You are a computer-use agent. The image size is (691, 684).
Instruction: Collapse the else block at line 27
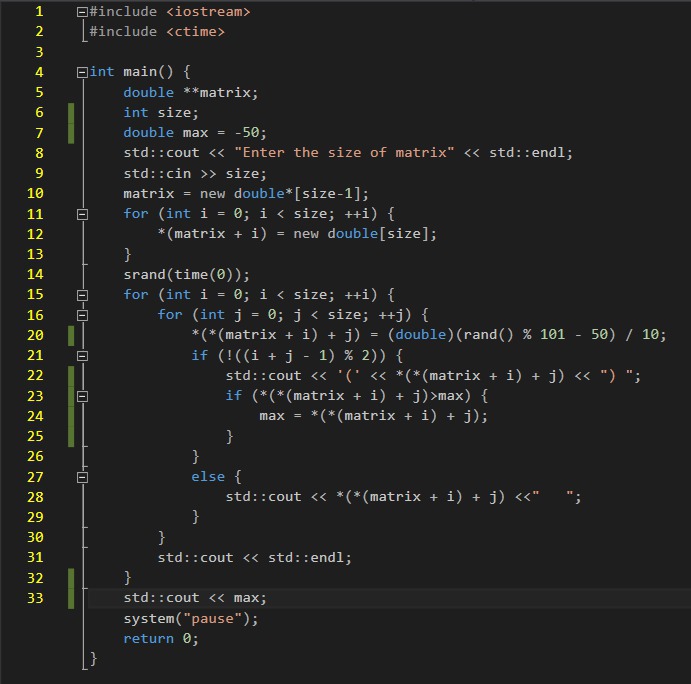(x=82, y=478)
